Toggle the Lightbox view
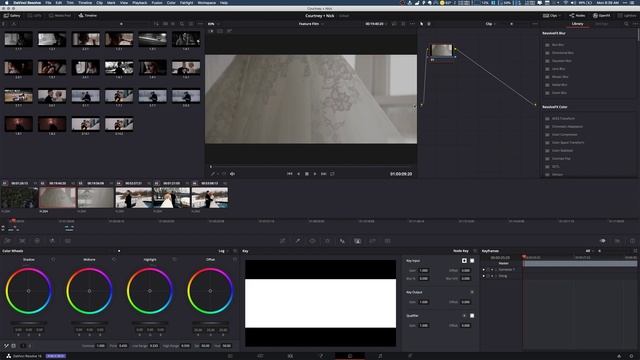 pos(627,16)
